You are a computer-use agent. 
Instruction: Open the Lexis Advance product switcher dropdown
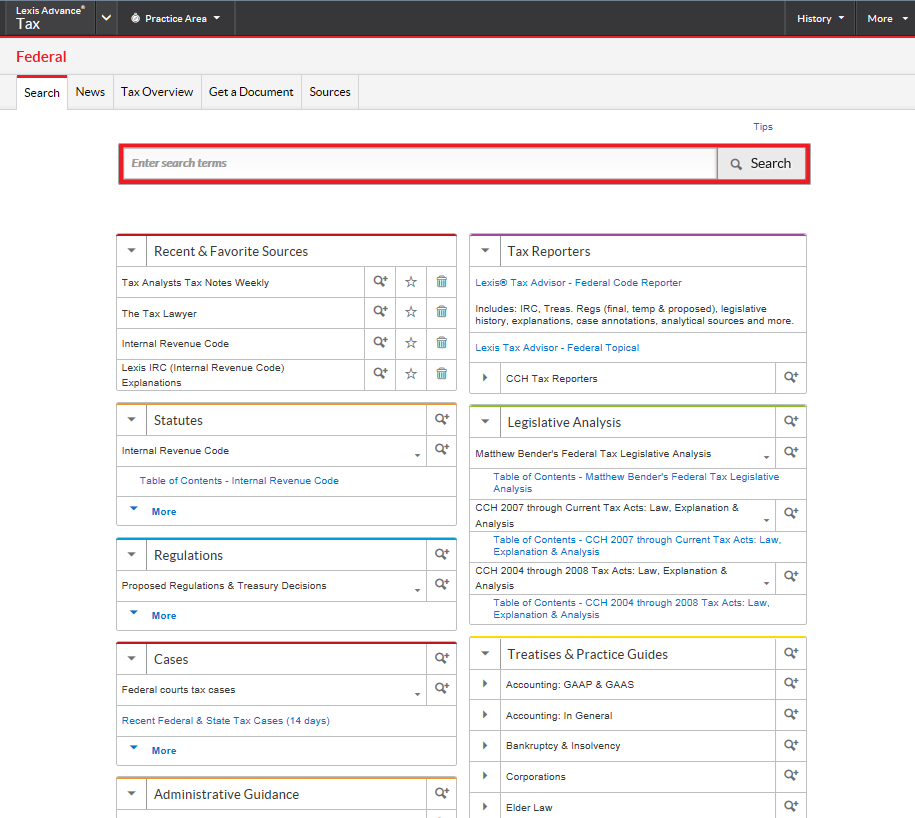click(x=106, y=18)
